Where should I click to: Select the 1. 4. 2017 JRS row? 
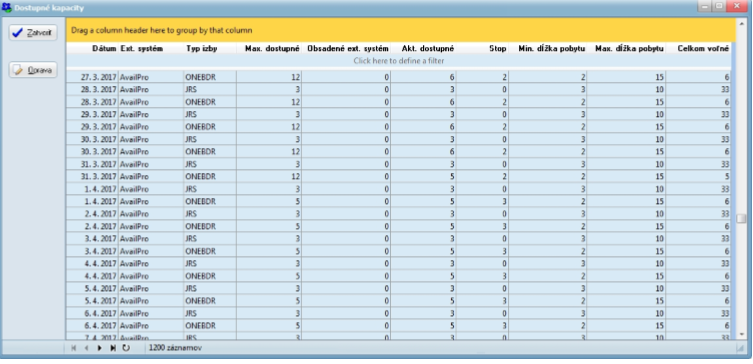pyautogui.click(x=399, y=189)
